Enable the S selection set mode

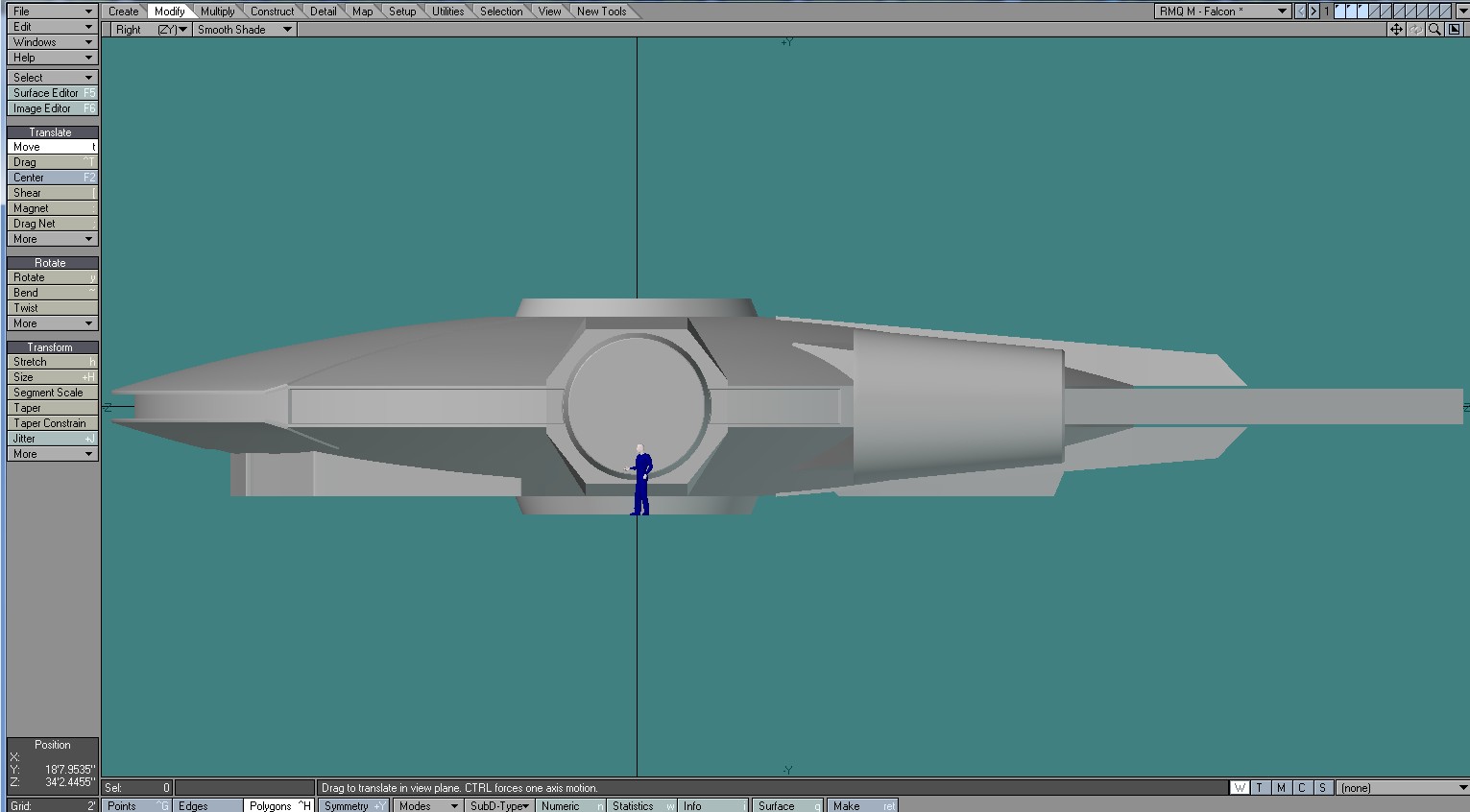1322,788
